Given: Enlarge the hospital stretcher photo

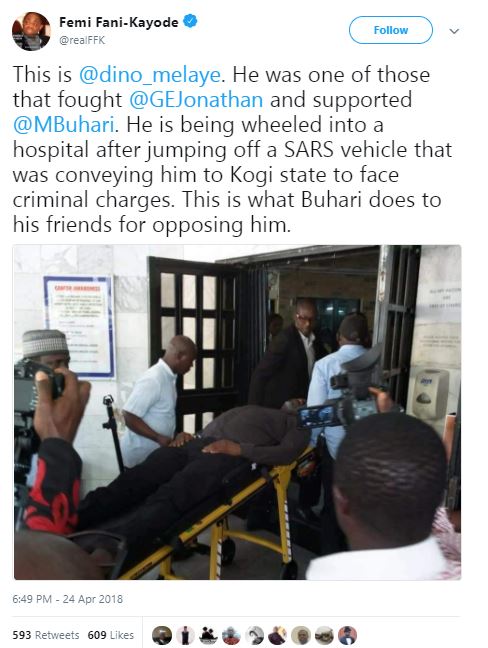Looking at the screenshot, I should point(238,412).
